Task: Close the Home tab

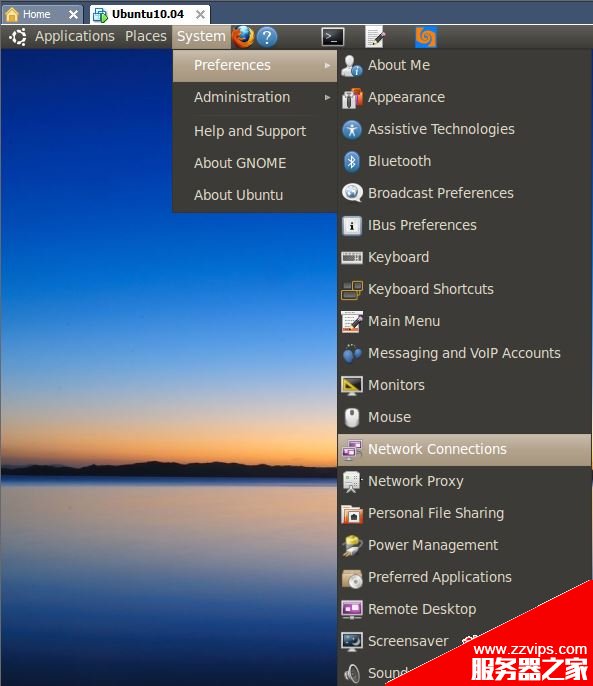Action: [x=74, y=15]
